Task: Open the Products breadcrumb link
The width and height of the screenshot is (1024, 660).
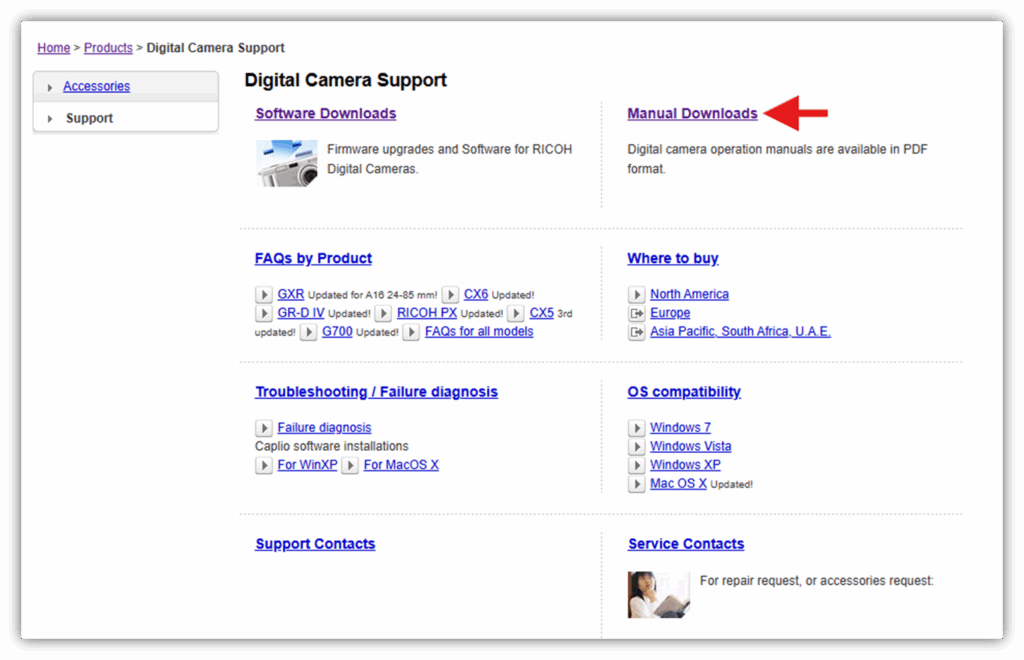Action: coord(108,48)
